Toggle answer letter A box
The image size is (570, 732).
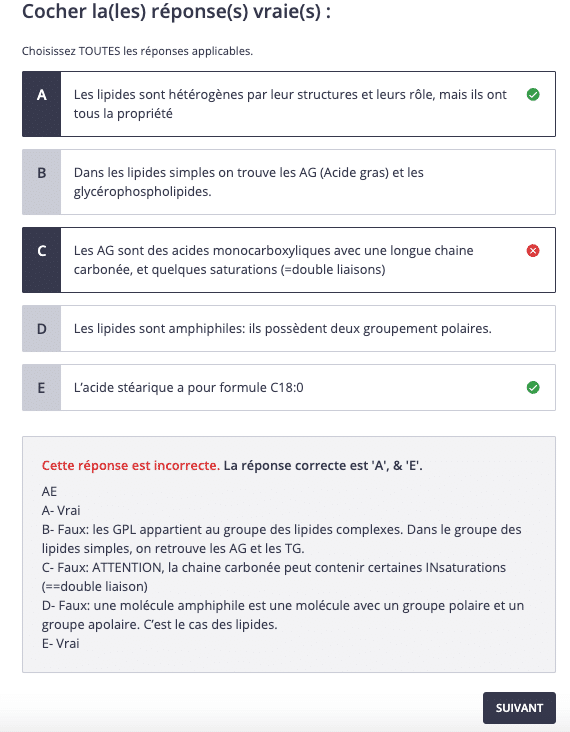pos(42,104)
